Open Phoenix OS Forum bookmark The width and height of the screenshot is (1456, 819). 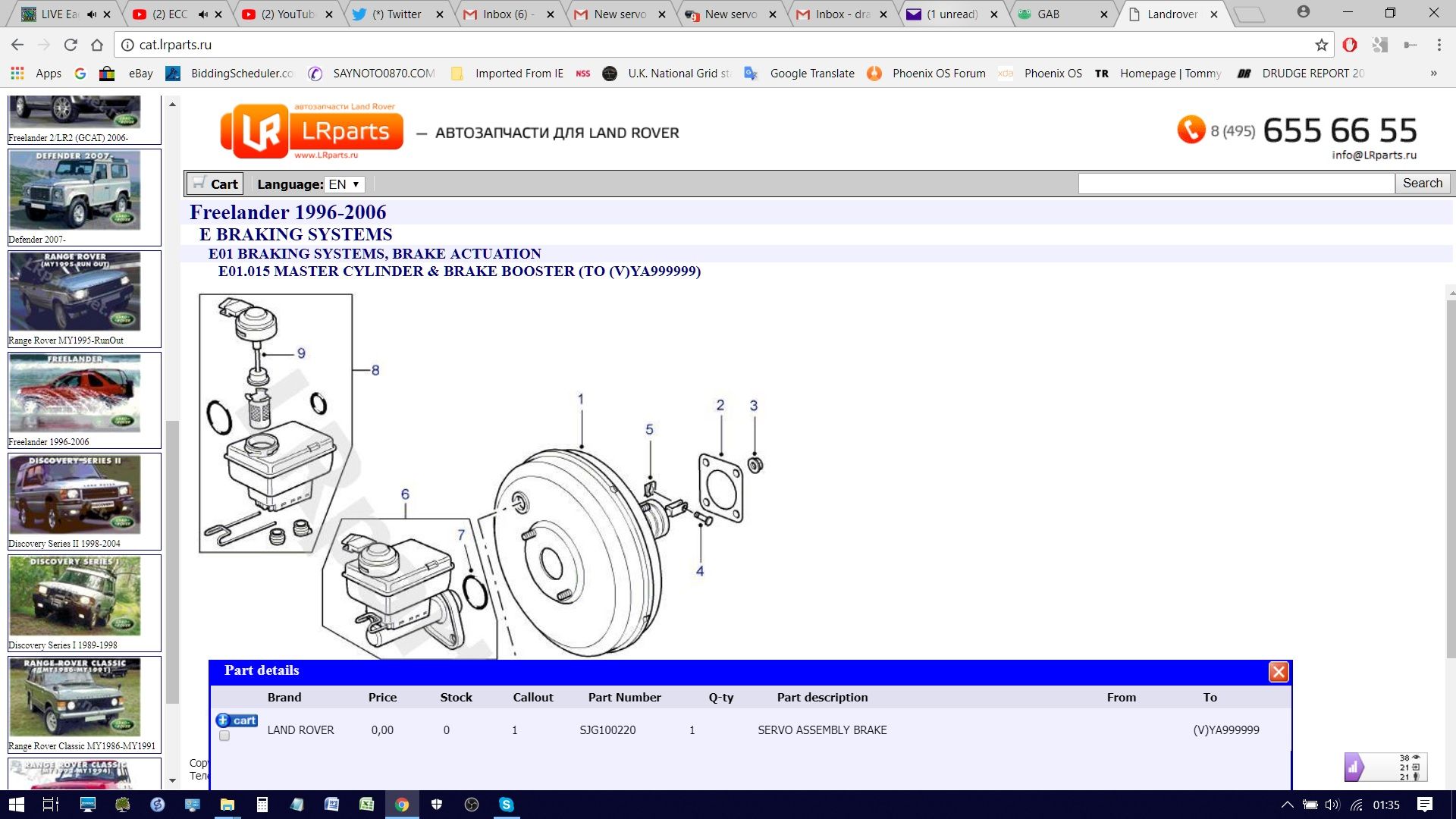[x=927, y=74]
